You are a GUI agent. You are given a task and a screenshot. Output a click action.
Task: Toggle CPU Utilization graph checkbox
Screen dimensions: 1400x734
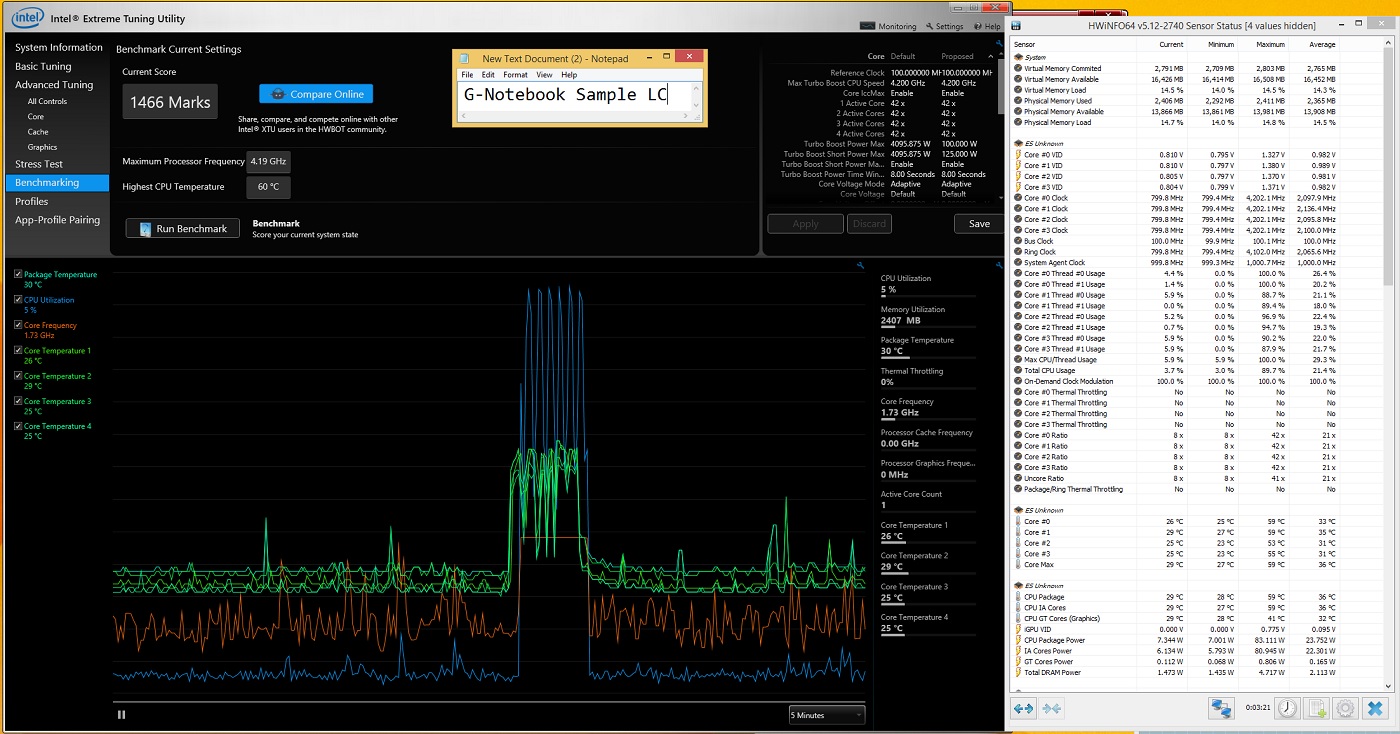coord(18,299)
